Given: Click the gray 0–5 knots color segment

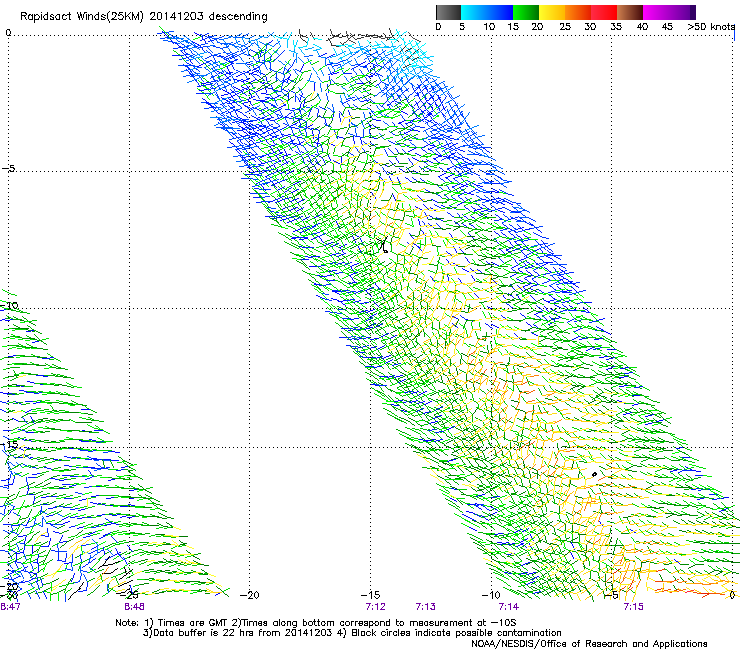Looking at the screenshot, I should pyautogui.click(x=448, y=12).
